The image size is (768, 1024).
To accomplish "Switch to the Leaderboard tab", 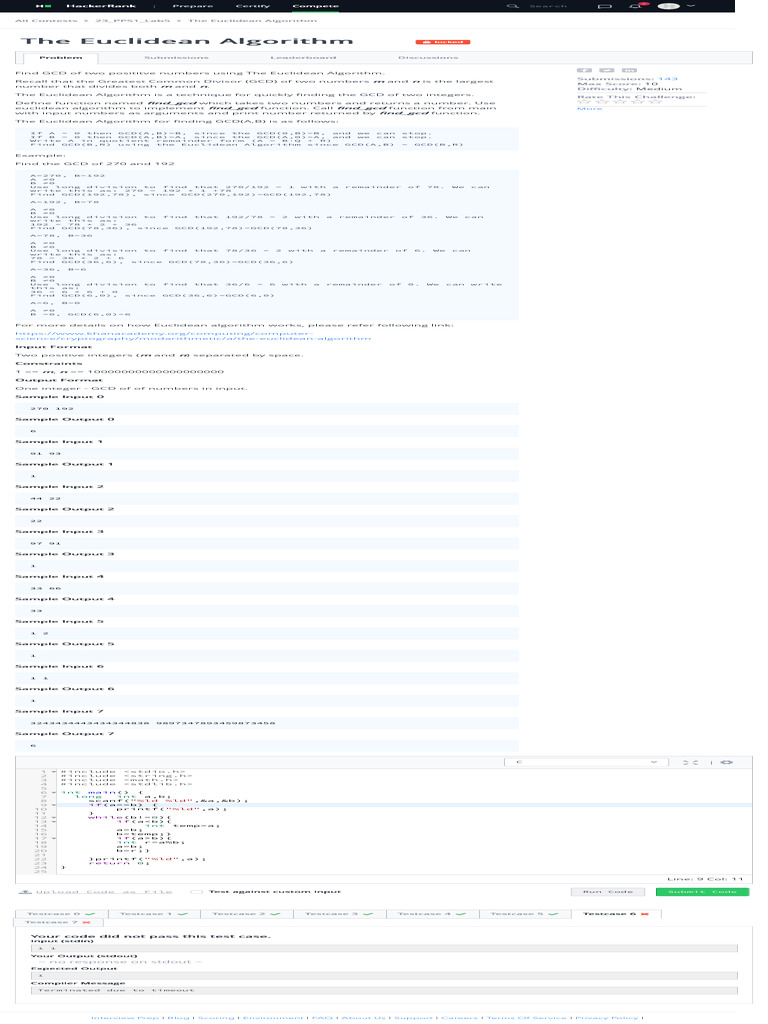I will (303, 57).
